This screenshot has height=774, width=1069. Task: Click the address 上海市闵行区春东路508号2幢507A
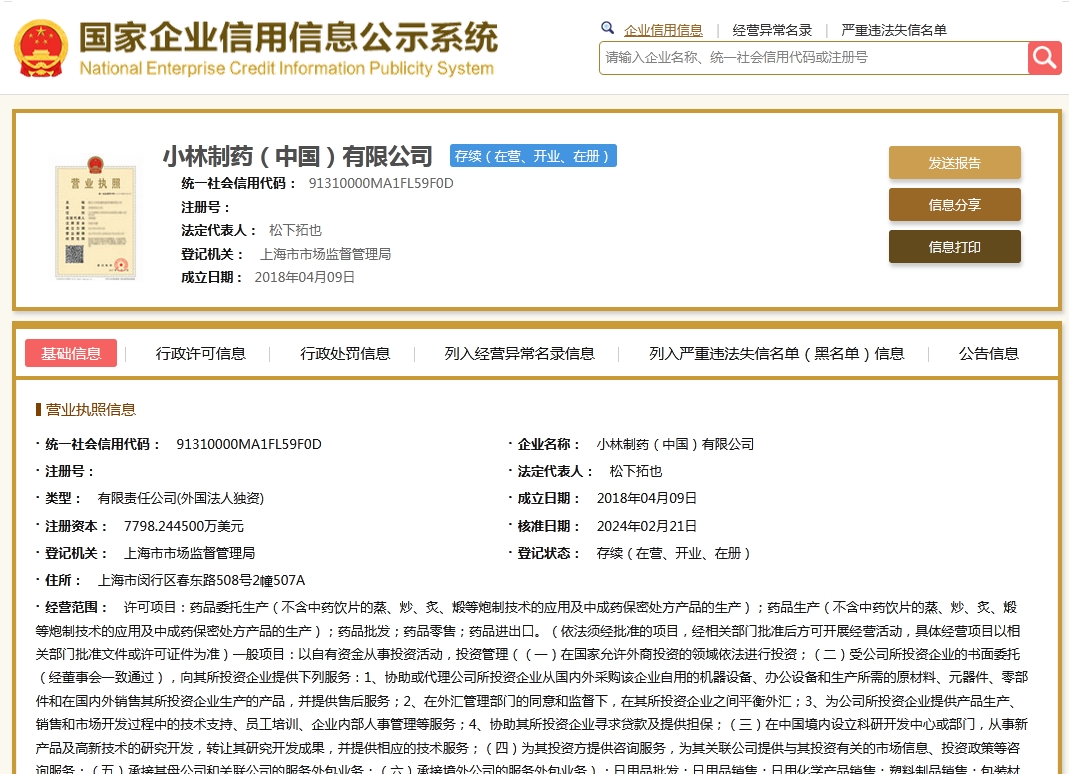click(x=201, y=580)
